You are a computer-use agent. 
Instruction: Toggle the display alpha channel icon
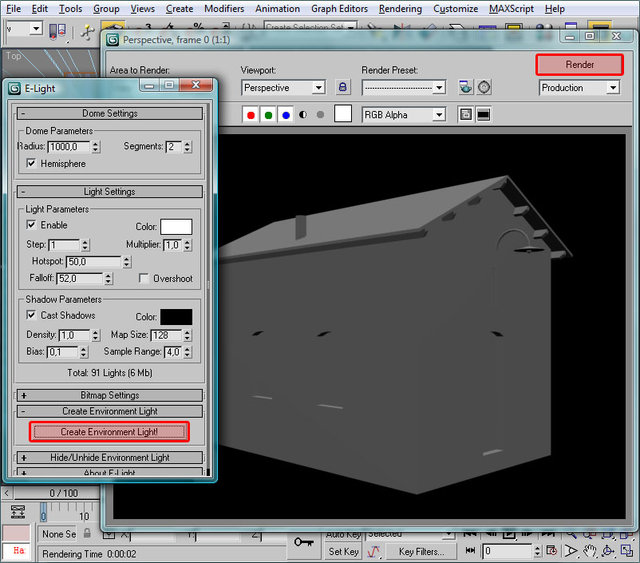(x=302, y=115)
